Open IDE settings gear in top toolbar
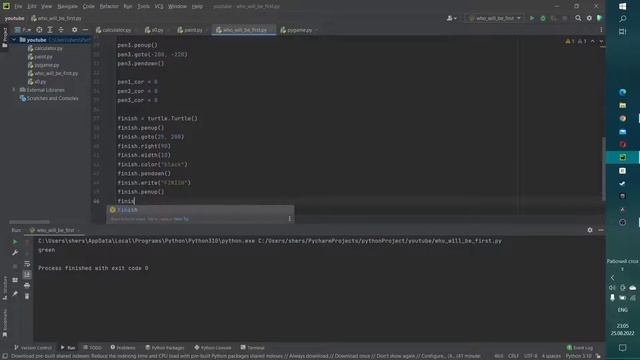 (x=589, y=18)
